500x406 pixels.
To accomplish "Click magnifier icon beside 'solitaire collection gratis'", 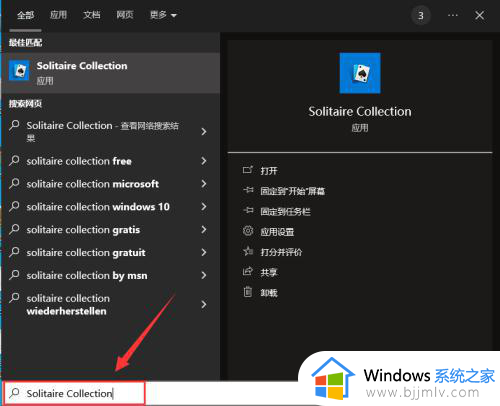I will pos(14,229).
